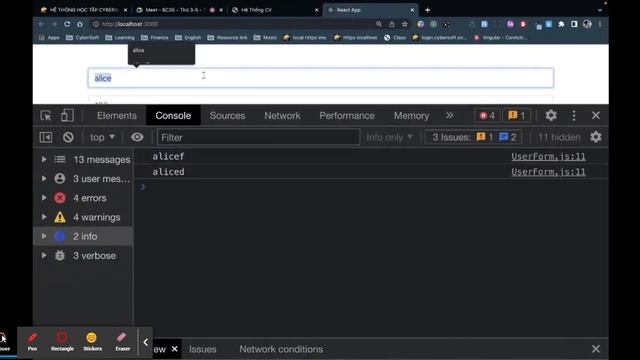Open the Chrome three-dot menu

pos(600,24)
